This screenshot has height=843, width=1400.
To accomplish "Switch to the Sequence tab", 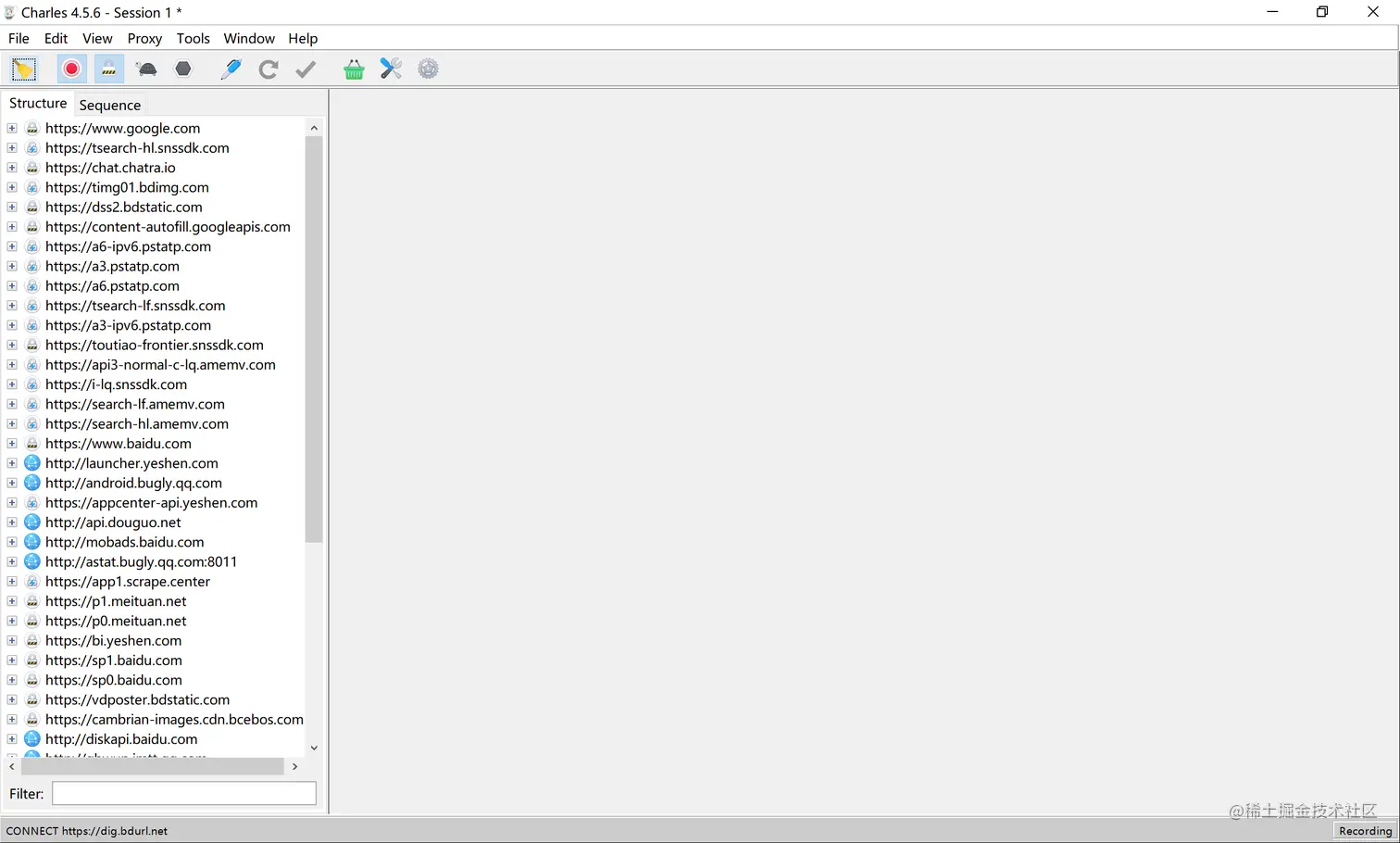I will [x=110, y=105].
